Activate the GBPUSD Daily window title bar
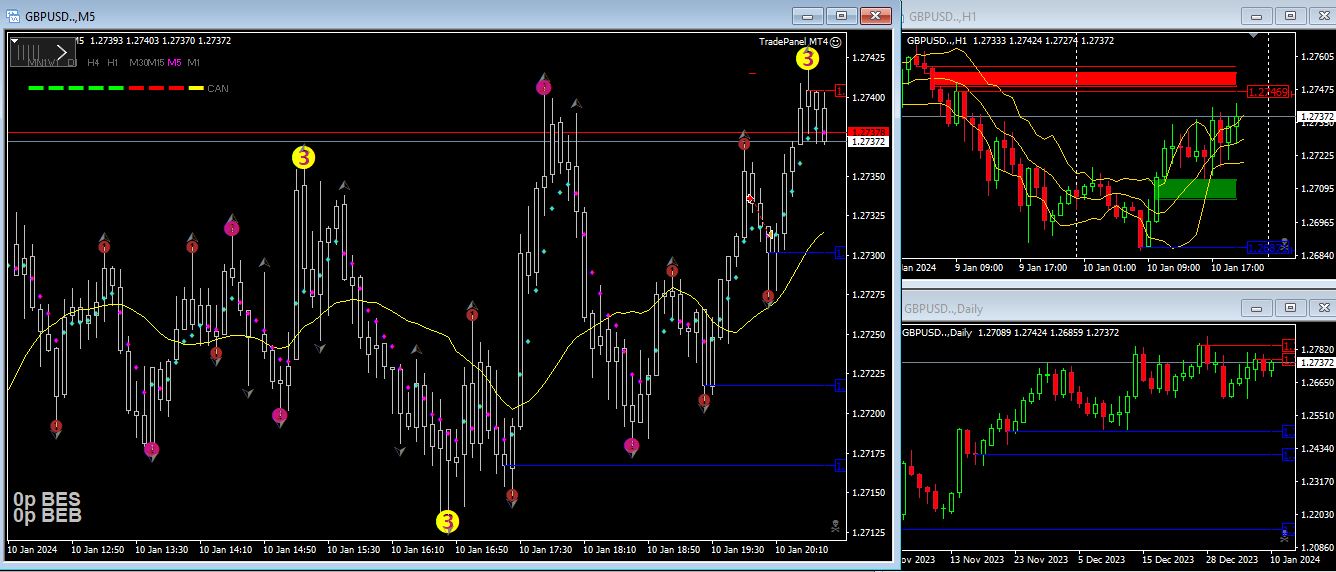This screenshot has width=1336, height=572. pos(1118,309)
